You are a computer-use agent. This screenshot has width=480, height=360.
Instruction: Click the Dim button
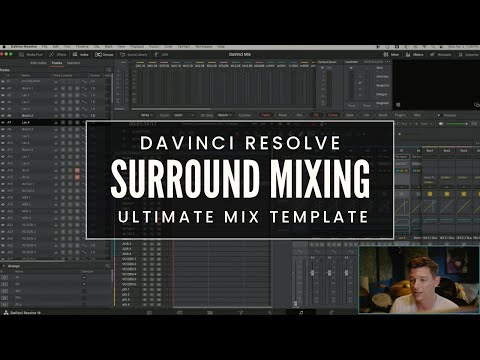(x=474, y=124)
